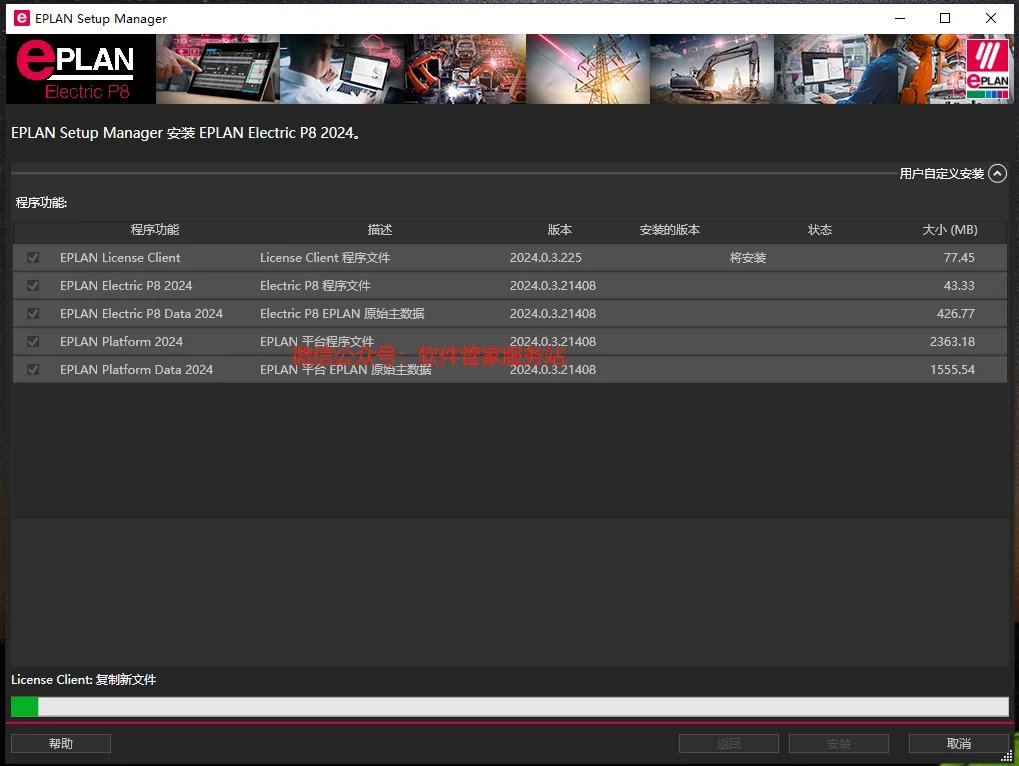This screenshot has width=1019, height=766.
Task: Maximize the EPLAN Setup Manager window
Action: pyautogui.click(x=945, y=18)
